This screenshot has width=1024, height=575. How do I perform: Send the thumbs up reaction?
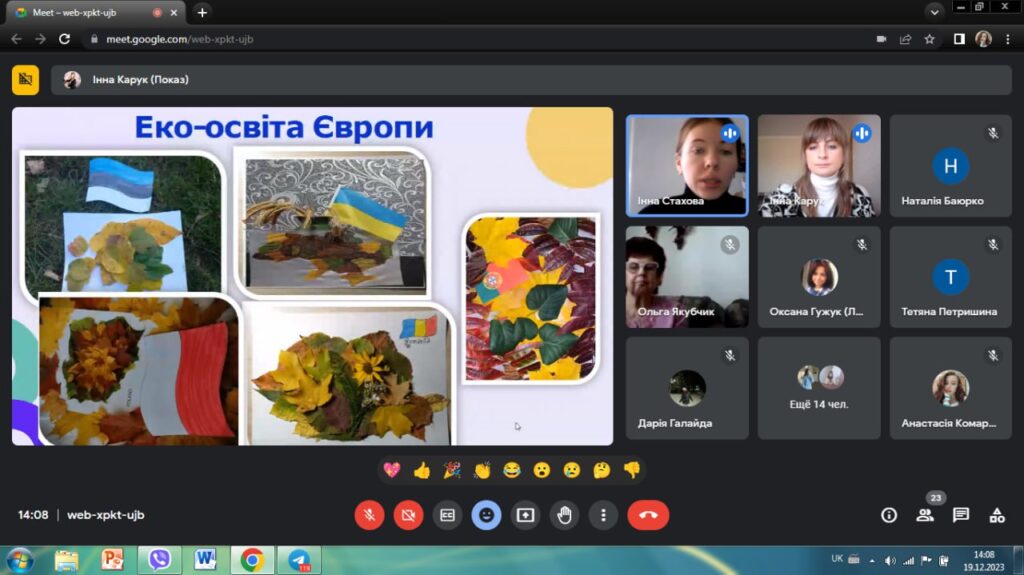pos(421,470)
